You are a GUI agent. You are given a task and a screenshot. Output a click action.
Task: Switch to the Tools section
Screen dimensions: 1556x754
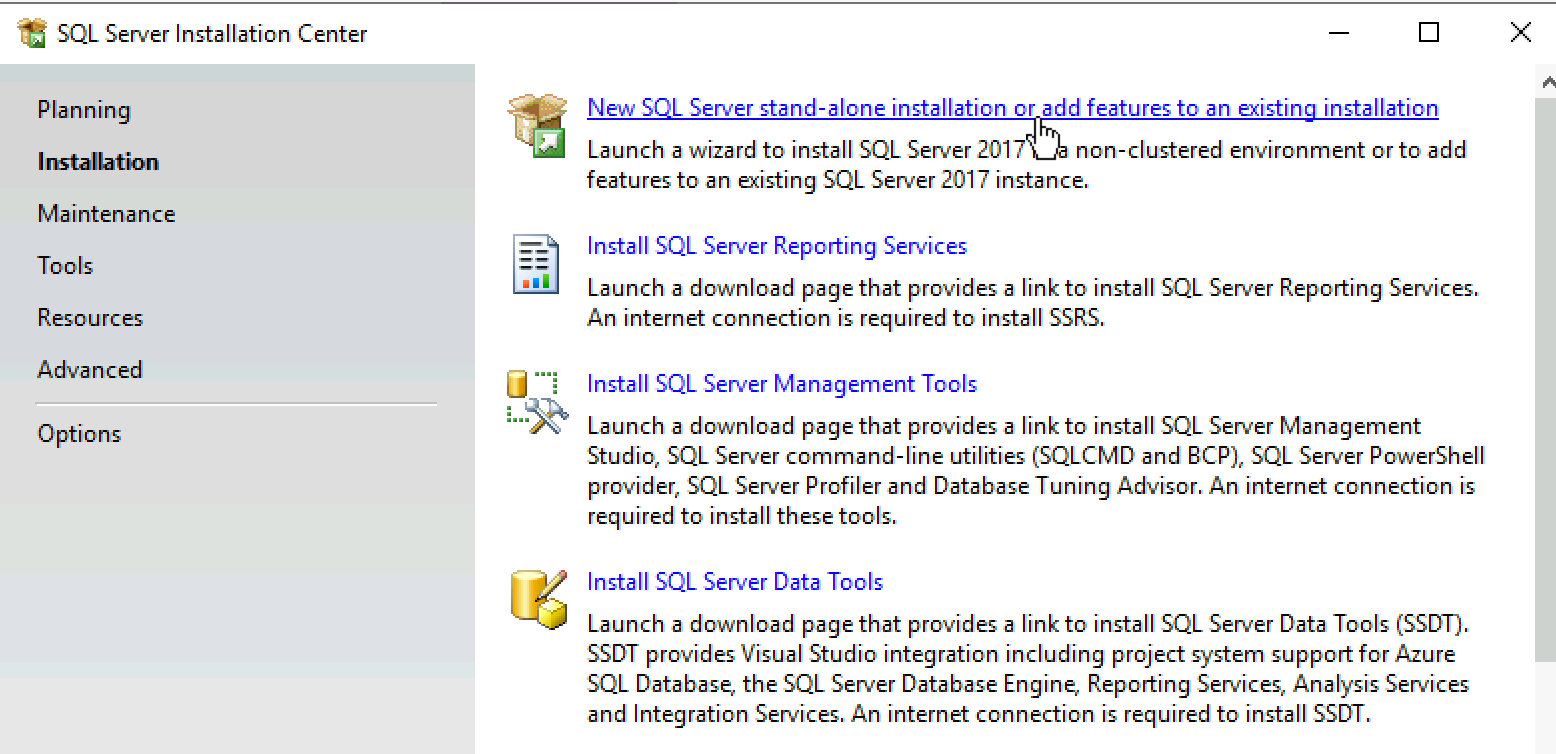point(65,266)
